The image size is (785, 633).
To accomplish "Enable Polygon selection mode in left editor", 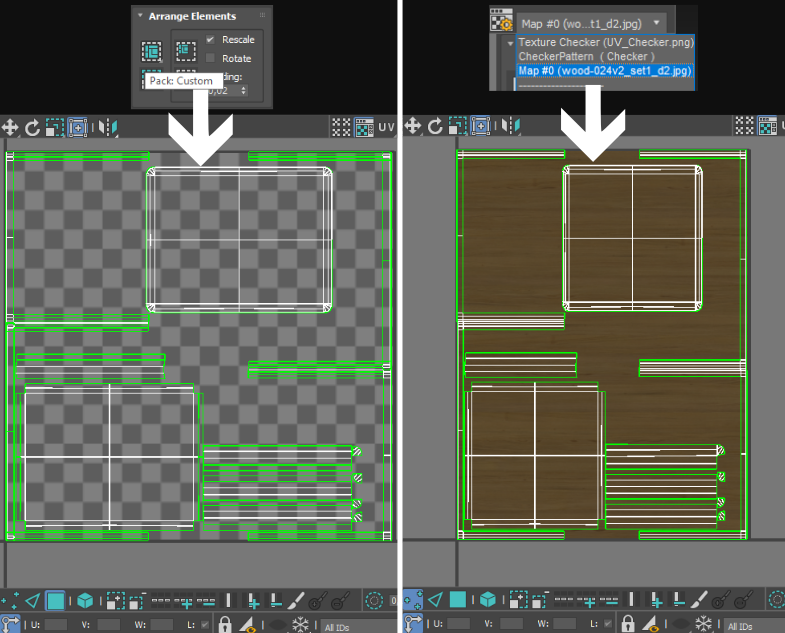I will [56, 600].
